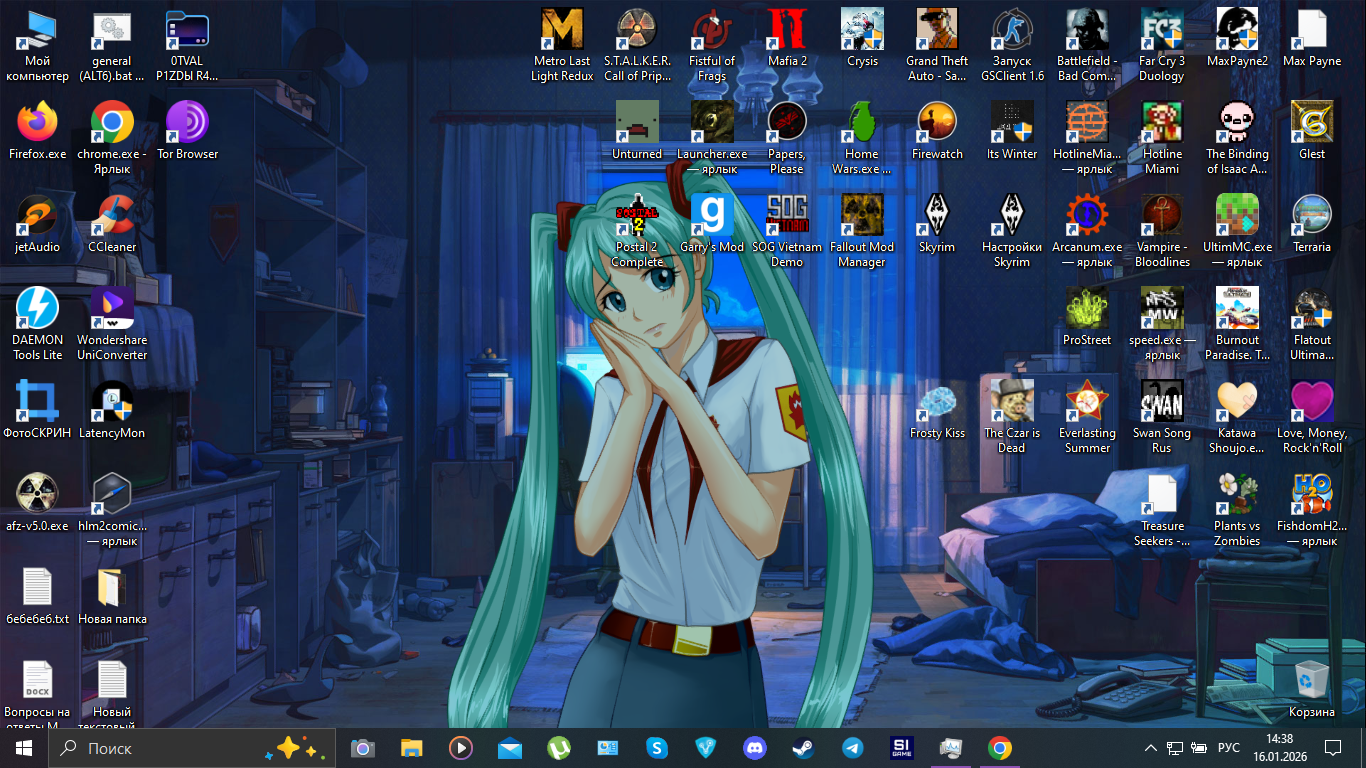Select the Arcanum.exe shortcut
The image size is (1366, 768).
[1087, 232]
